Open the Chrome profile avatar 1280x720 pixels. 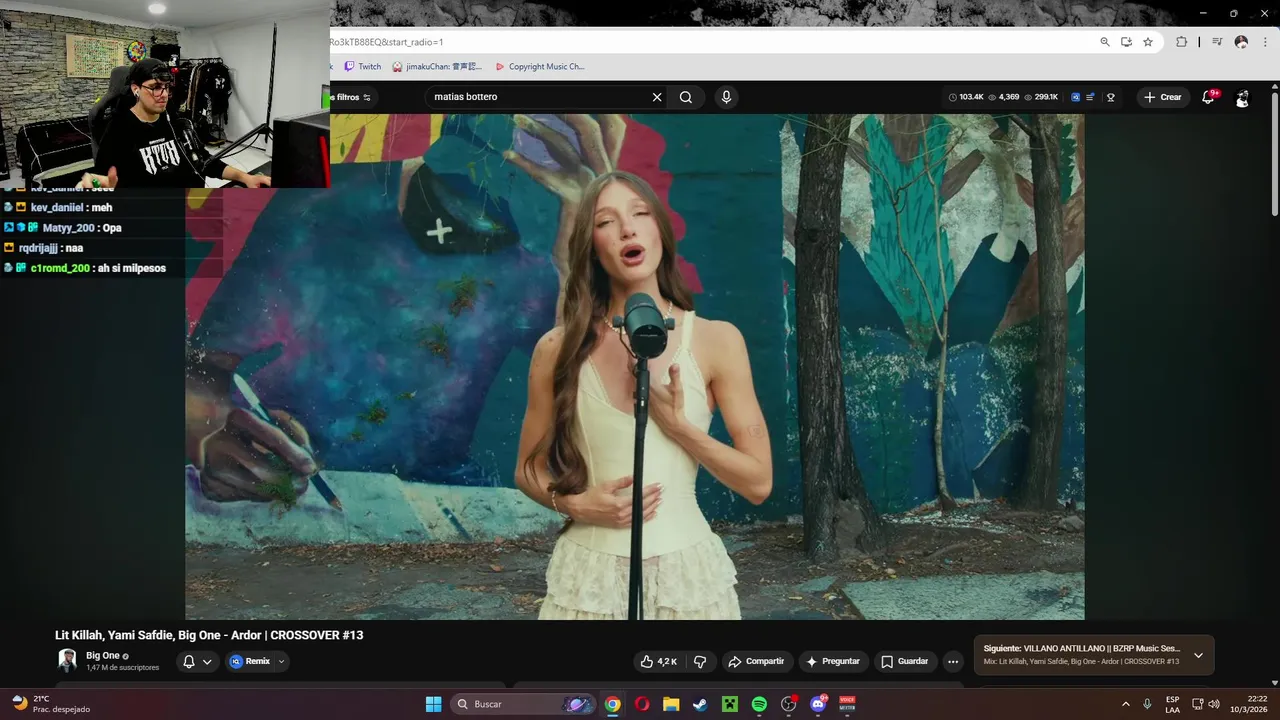(x=1241, y=42)
